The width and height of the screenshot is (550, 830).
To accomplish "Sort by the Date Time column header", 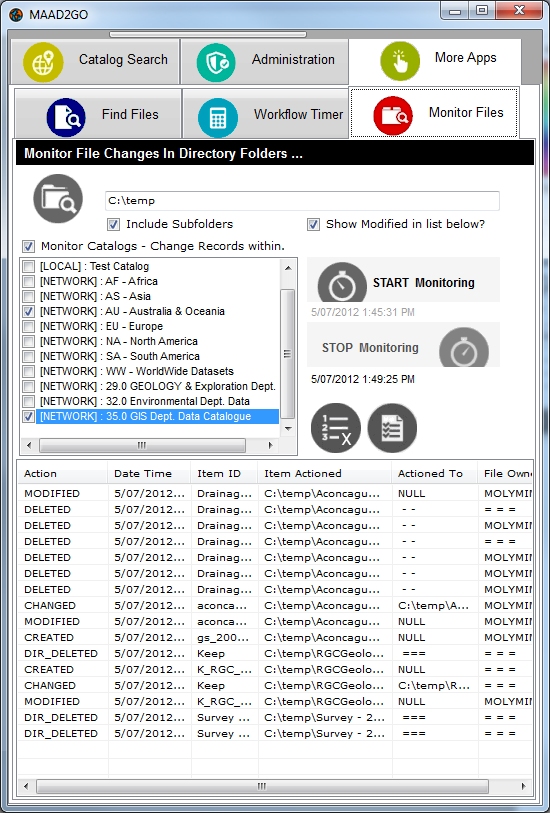I will coord(149,474).
